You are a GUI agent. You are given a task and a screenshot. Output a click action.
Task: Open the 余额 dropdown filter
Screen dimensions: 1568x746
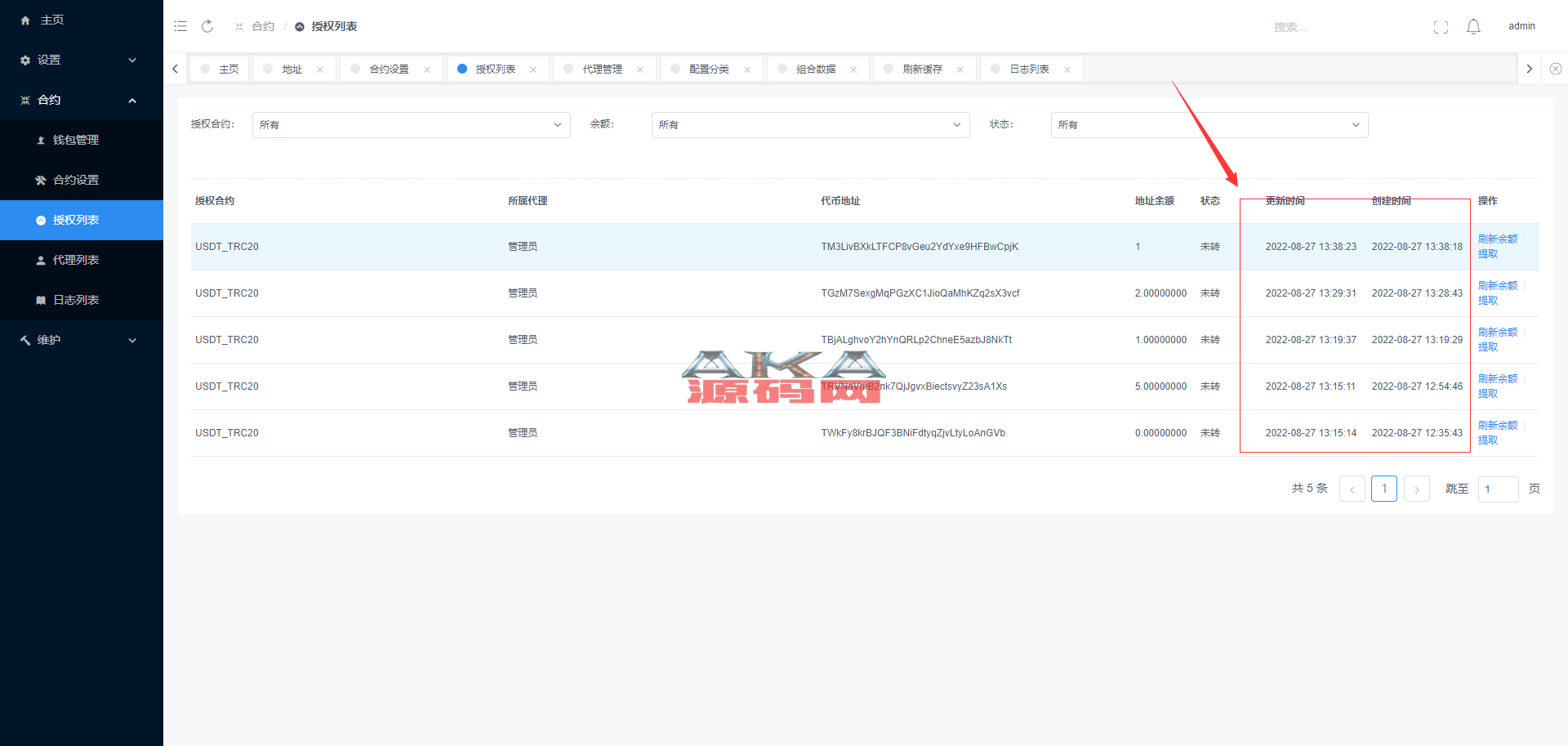(810, 125)
